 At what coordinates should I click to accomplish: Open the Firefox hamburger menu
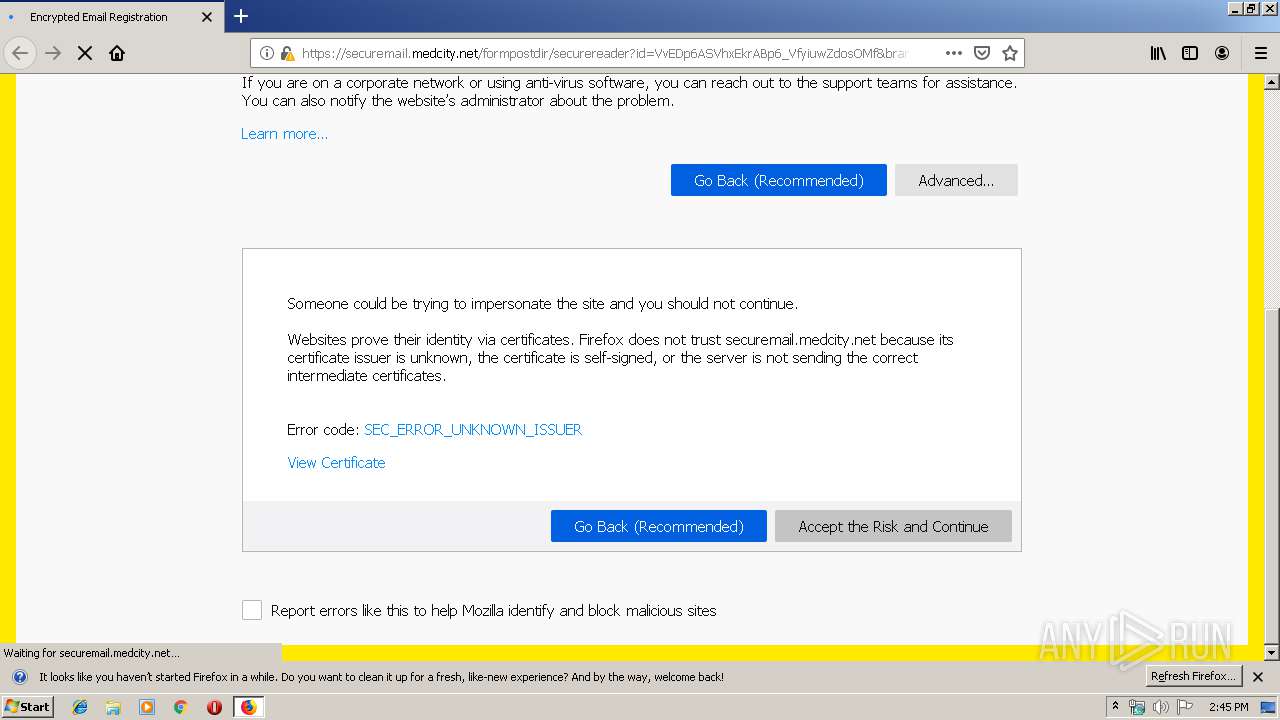1261,53
